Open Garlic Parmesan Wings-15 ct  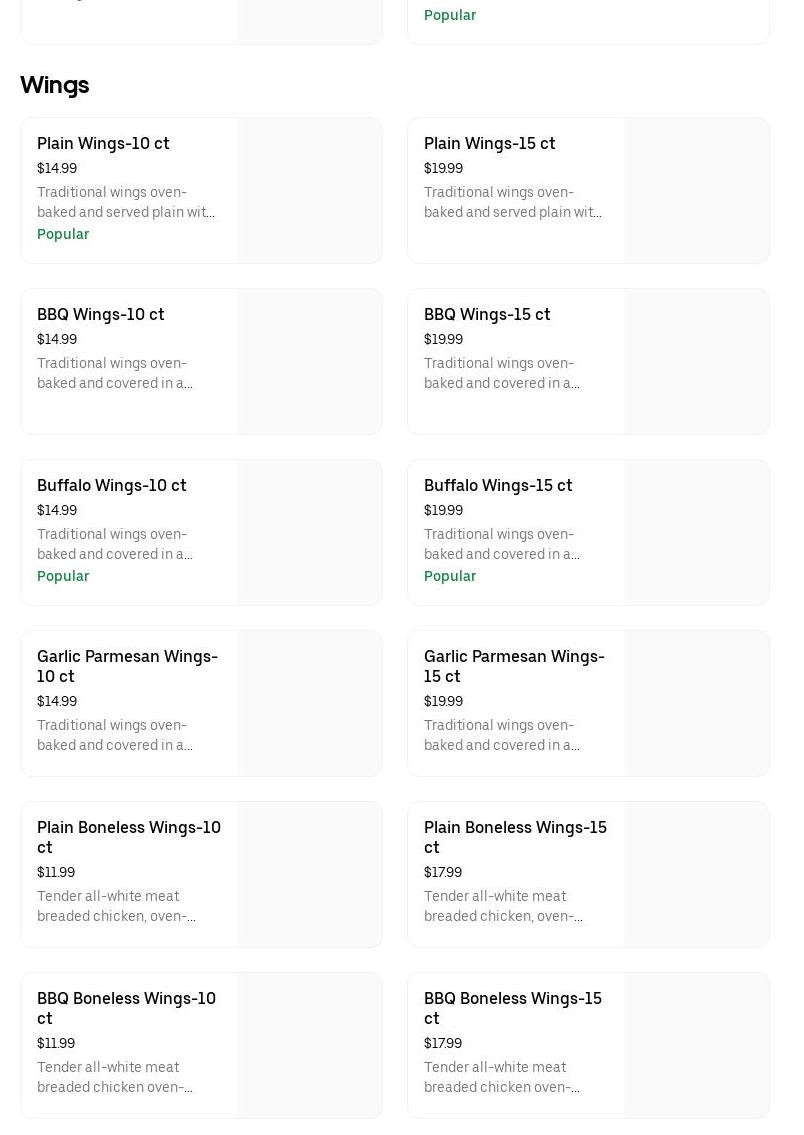(514, 666)
